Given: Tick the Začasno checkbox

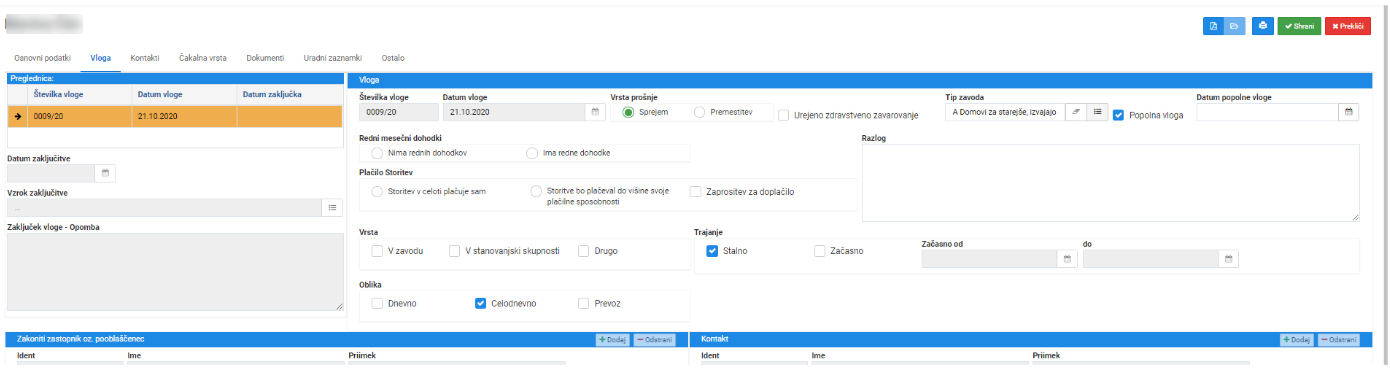Looking at the screenshot, I should [x=820, y=250].
